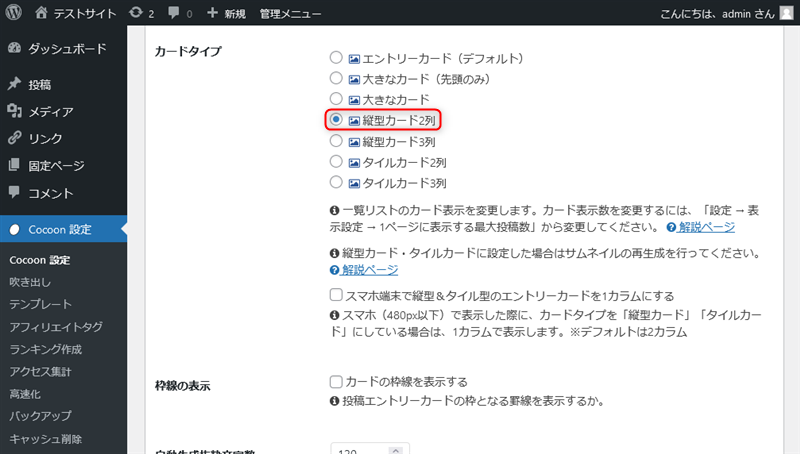Open the WordPress logo menu
The width and height of the screenshot is (800, 454).
[x=14, y=12]
